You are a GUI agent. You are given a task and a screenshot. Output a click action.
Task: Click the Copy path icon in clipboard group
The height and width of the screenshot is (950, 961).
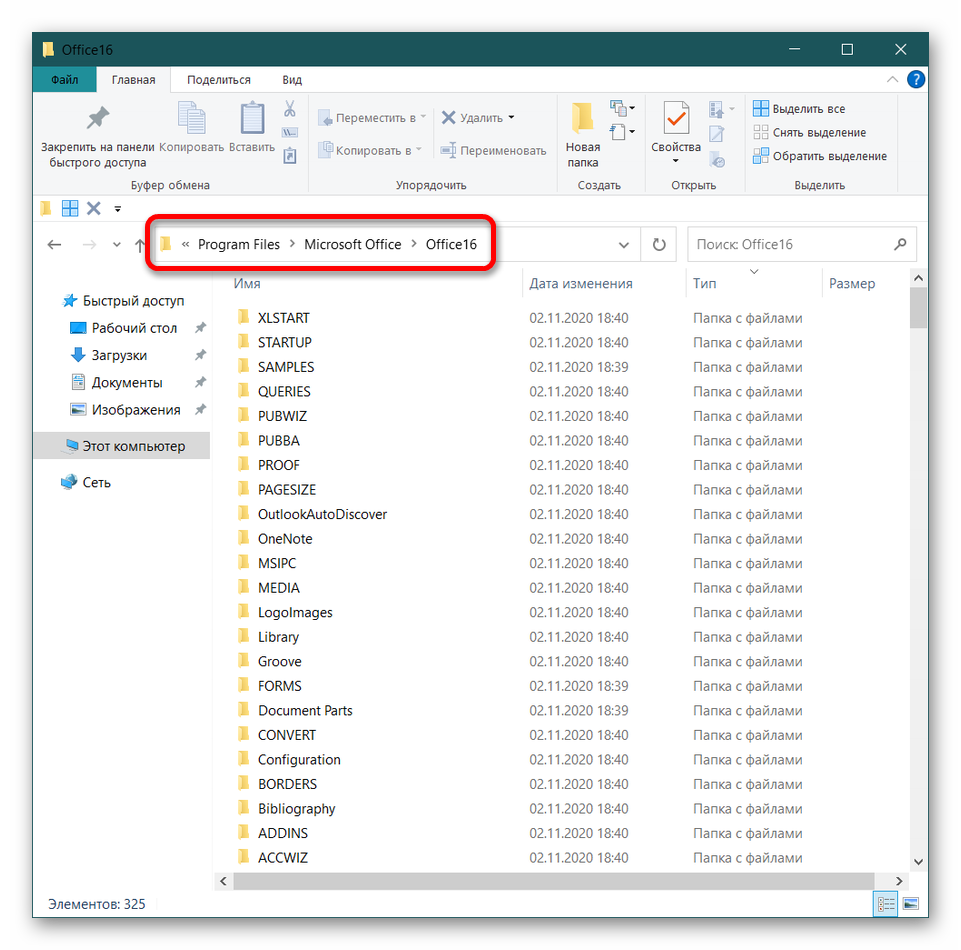pyautogui.click(x=290, y=132)
